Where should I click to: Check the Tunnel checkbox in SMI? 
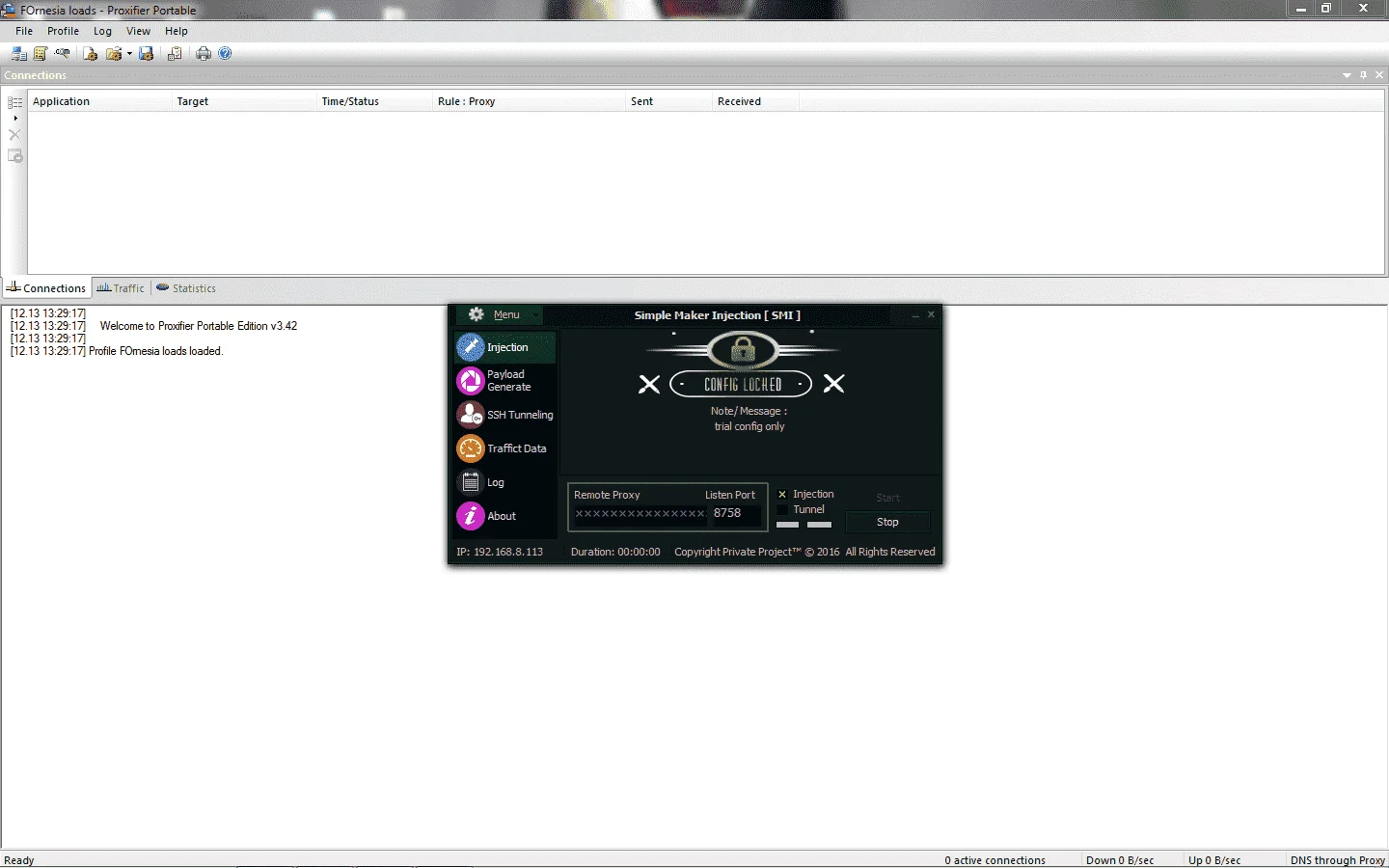click(x=782, y=509)
